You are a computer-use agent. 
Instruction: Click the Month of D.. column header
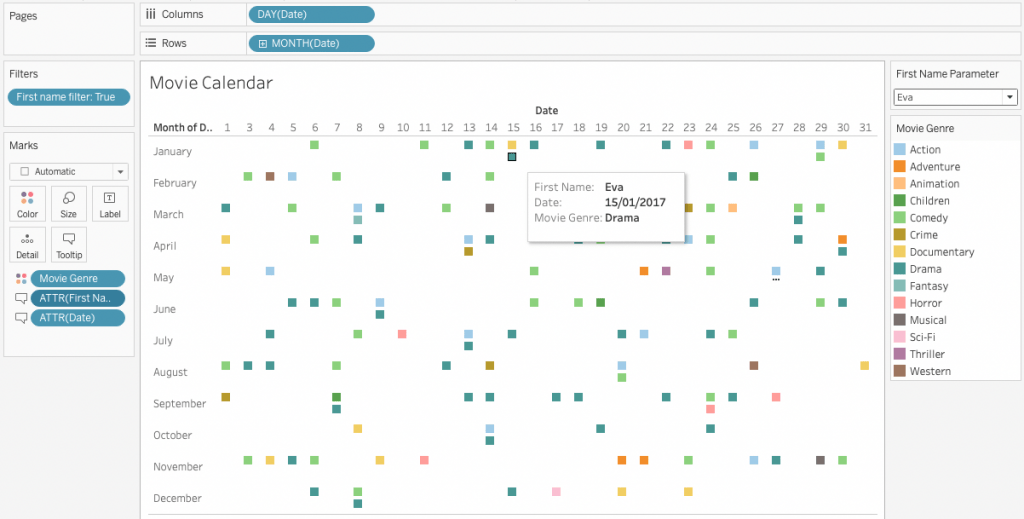181,127
